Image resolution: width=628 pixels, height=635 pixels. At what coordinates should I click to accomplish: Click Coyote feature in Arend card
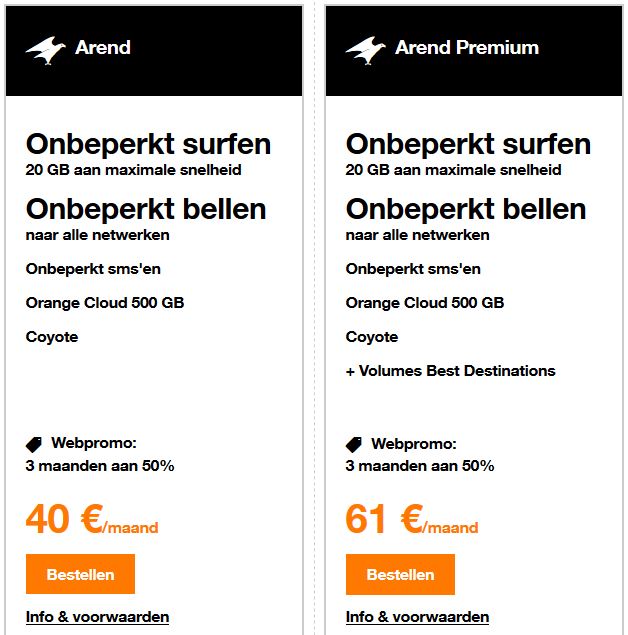(x=52, y=337)
